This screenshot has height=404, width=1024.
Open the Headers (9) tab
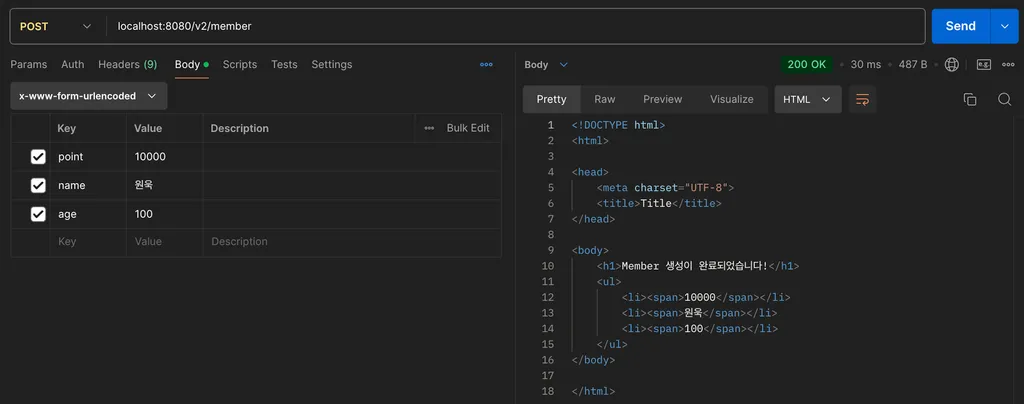127,65
